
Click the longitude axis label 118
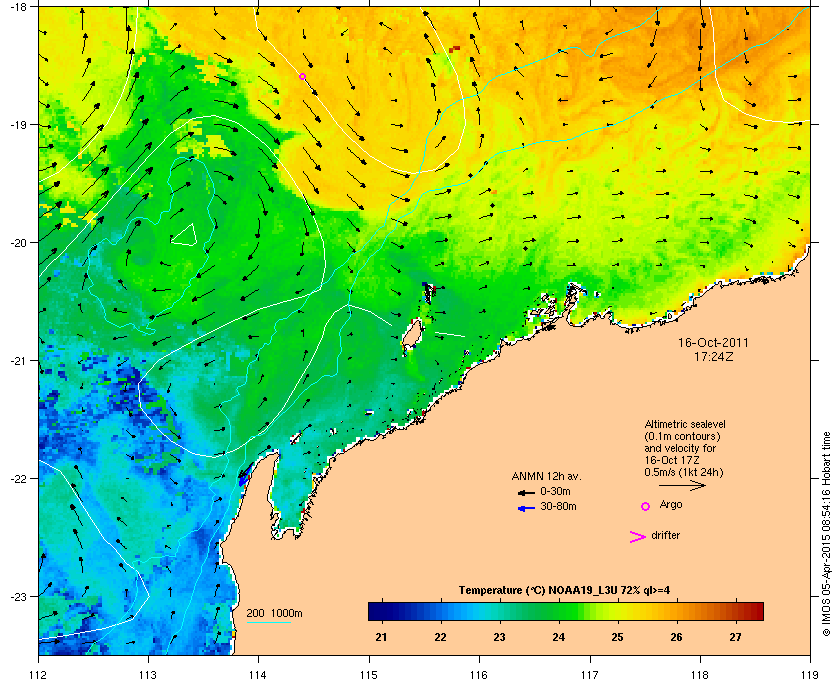click(x=700, y=674)
